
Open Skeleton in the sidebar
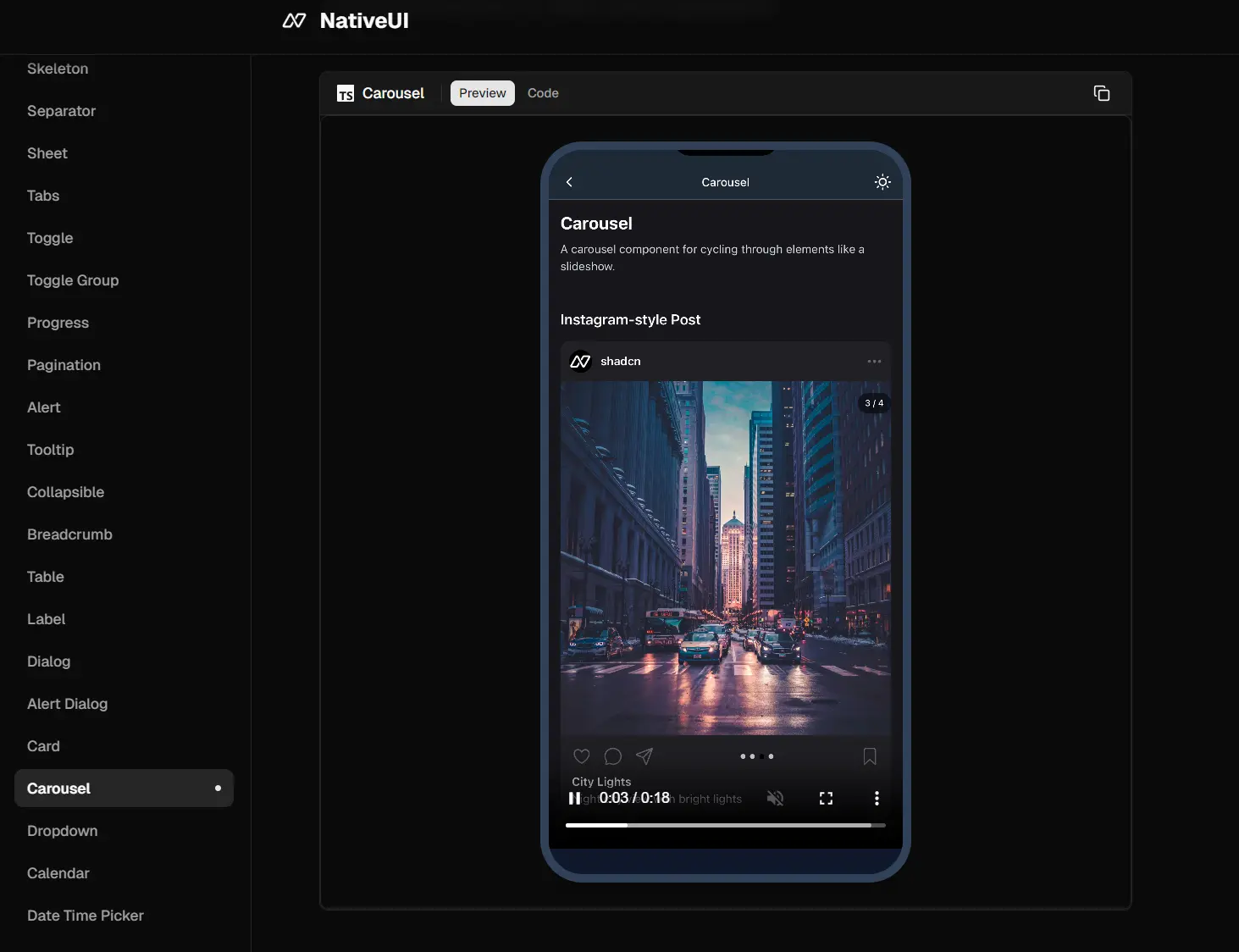pyautogui.click(x=58, y=69)
